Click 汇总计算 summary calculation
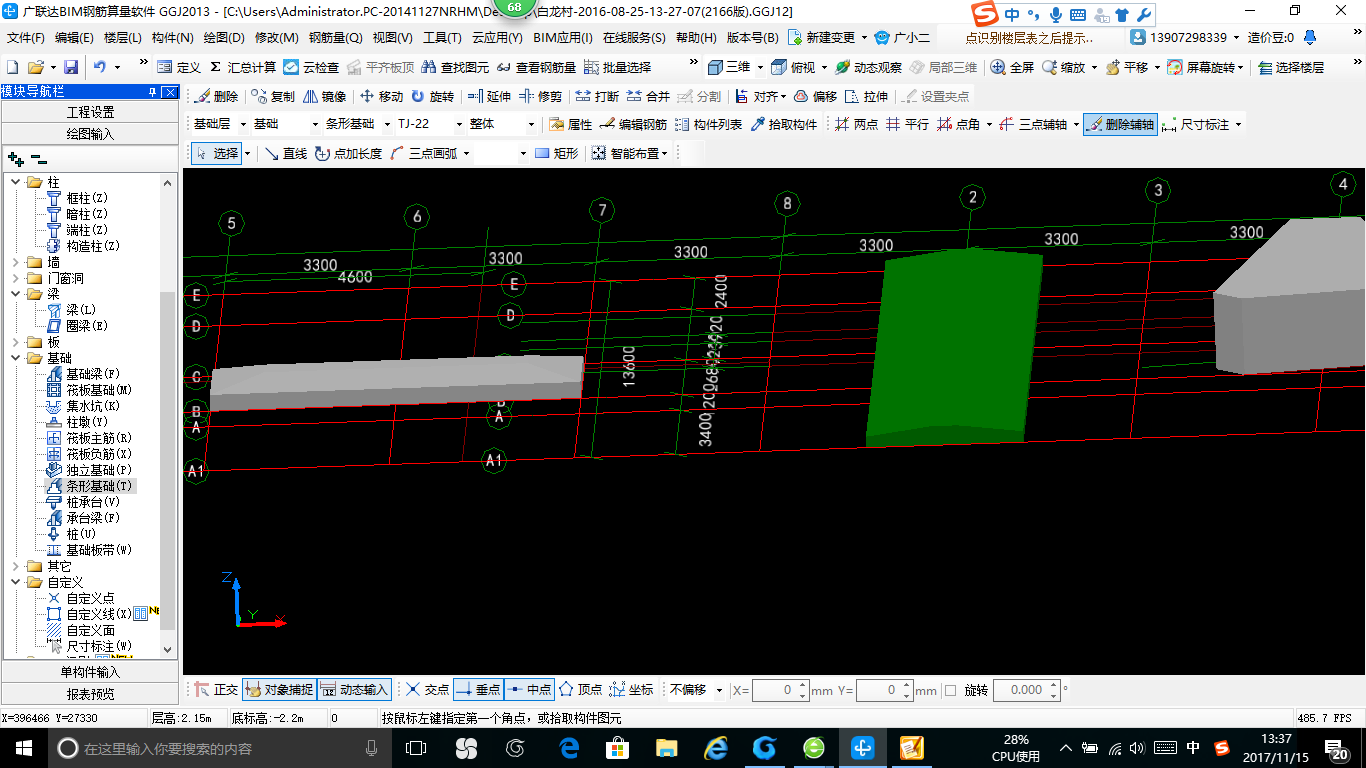Screen dimensions: 1366x768 click(x=243, y=67)
